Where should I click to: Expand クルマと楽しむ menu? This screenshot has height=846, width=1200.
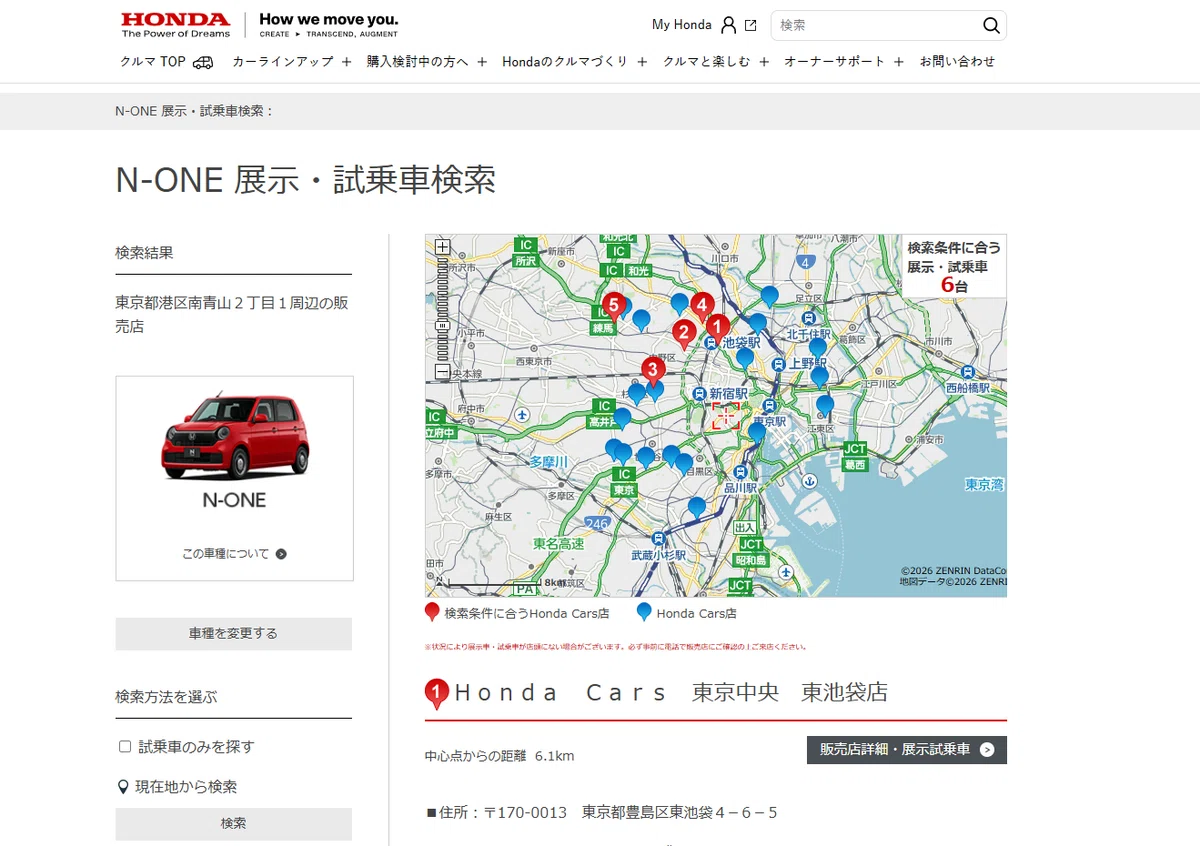[x=716, y=62]
